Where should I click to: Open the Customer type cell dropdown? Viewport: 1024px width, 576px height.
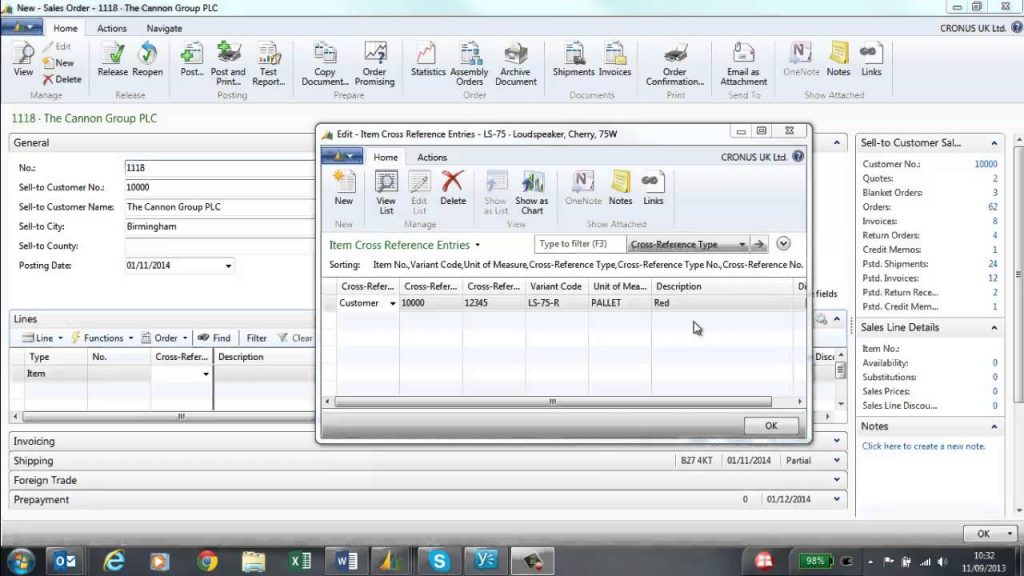[392, 303]
